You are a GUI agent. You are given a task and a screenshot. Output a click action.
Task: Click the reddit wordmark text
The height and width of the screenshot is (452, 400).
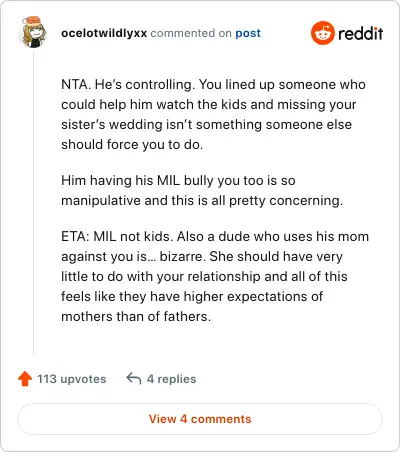point(360,33)
